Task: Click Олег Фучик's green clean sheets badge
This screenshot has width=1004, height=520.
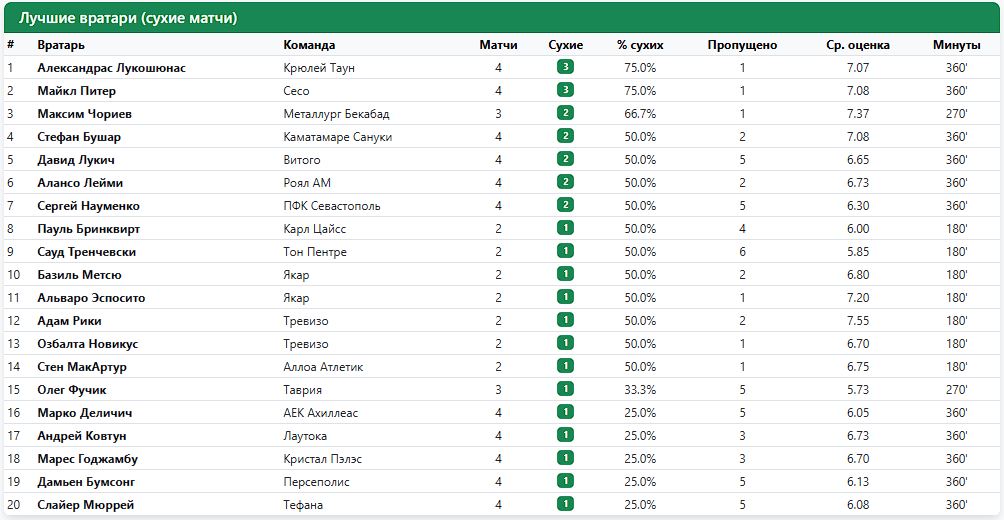Action: (x=565, y=389)
